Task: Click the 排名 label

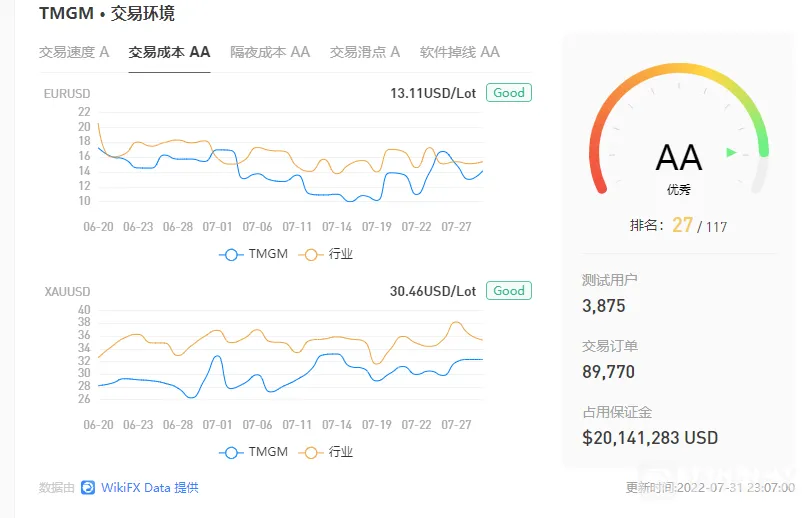Action: [x=647, y=225]
